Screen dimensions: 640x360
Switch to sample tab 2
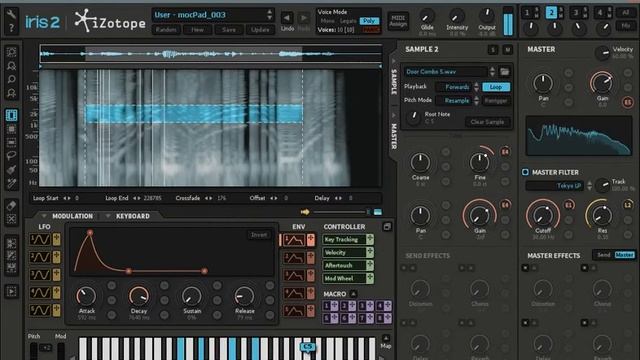(551, 13)
